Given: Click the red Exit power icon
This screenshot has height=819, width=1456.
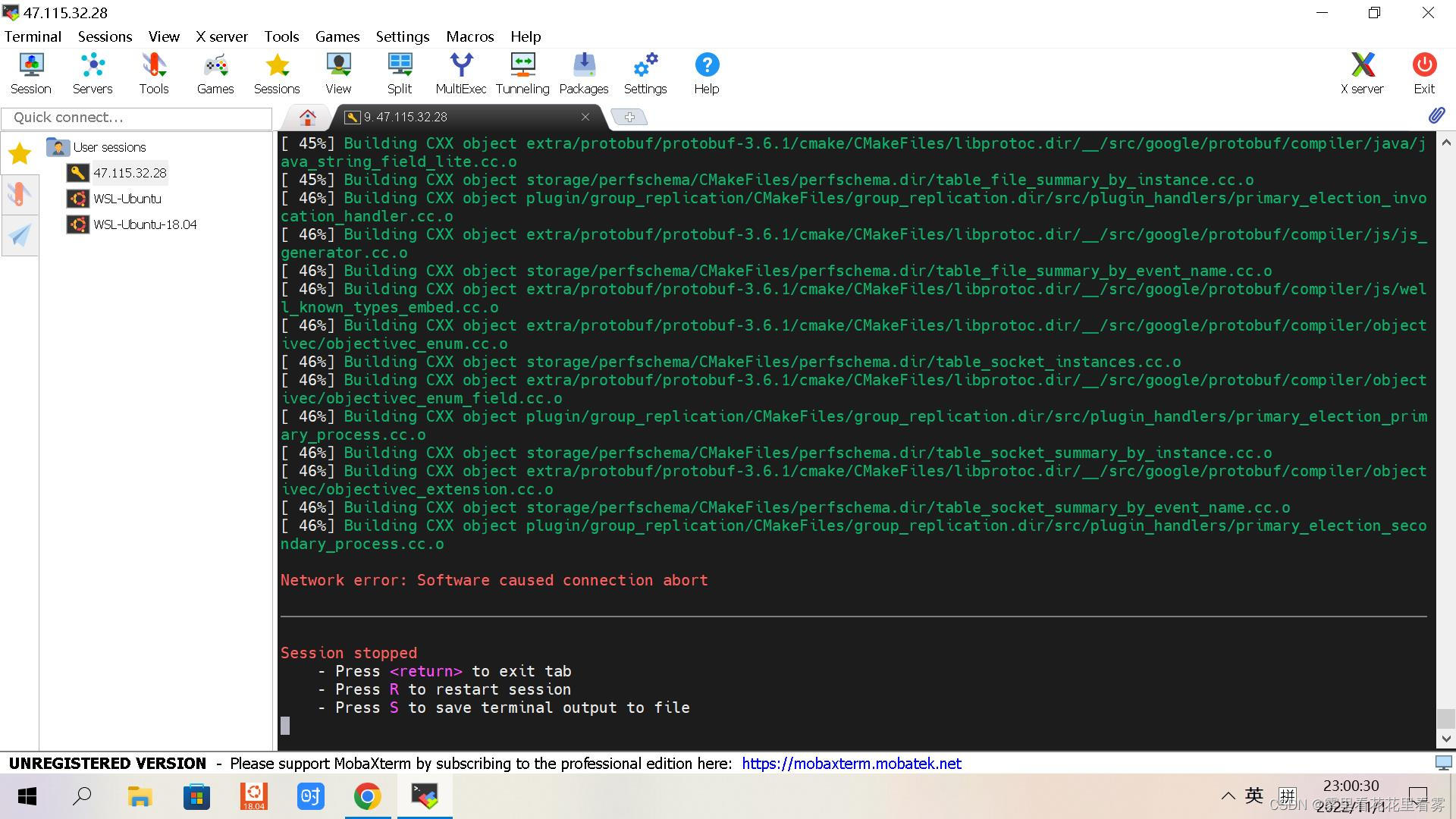Looking at the screenshot, I should coord(1424,74).
